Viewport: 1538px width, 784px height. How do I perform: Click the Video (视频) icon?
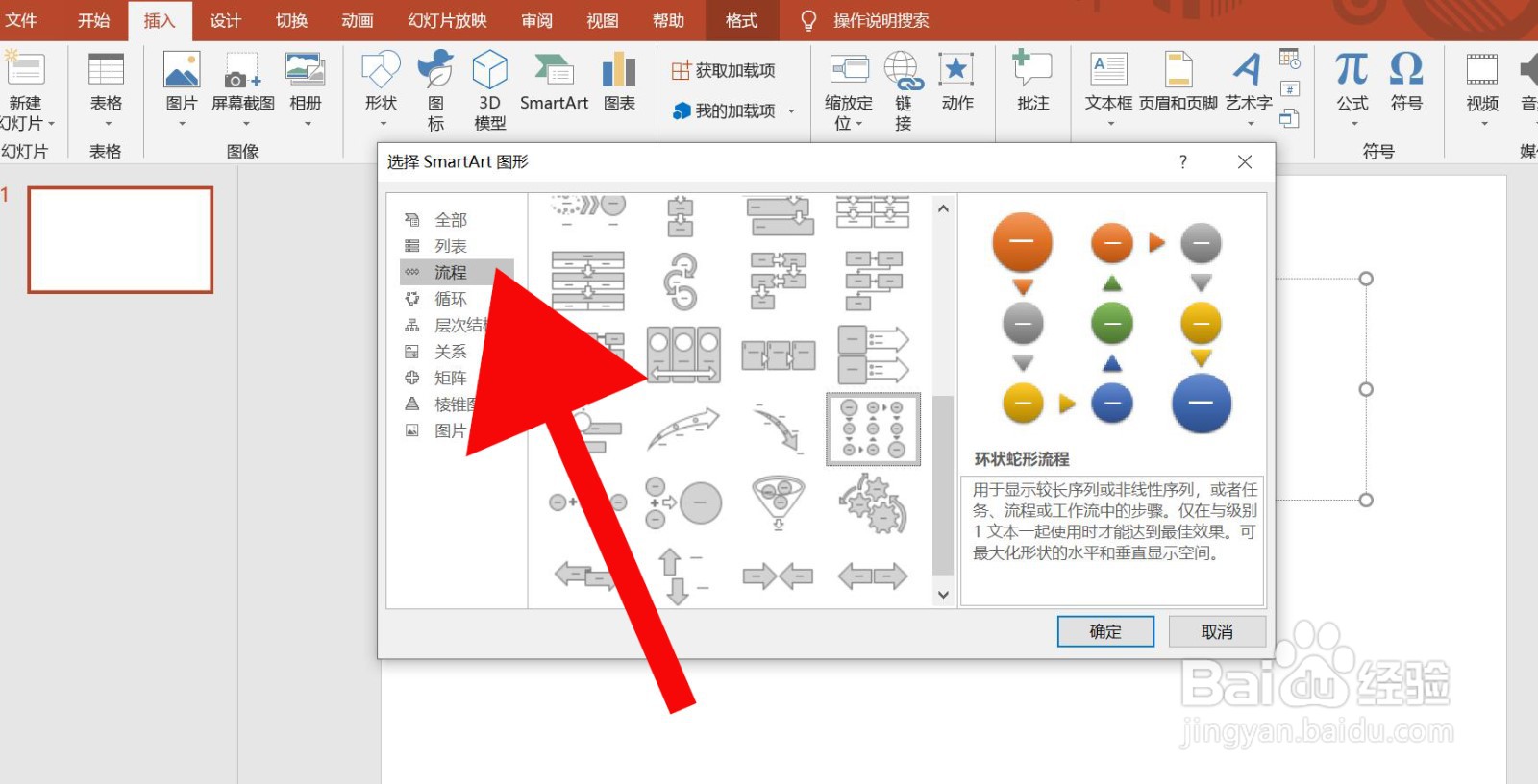point(1481,69)
